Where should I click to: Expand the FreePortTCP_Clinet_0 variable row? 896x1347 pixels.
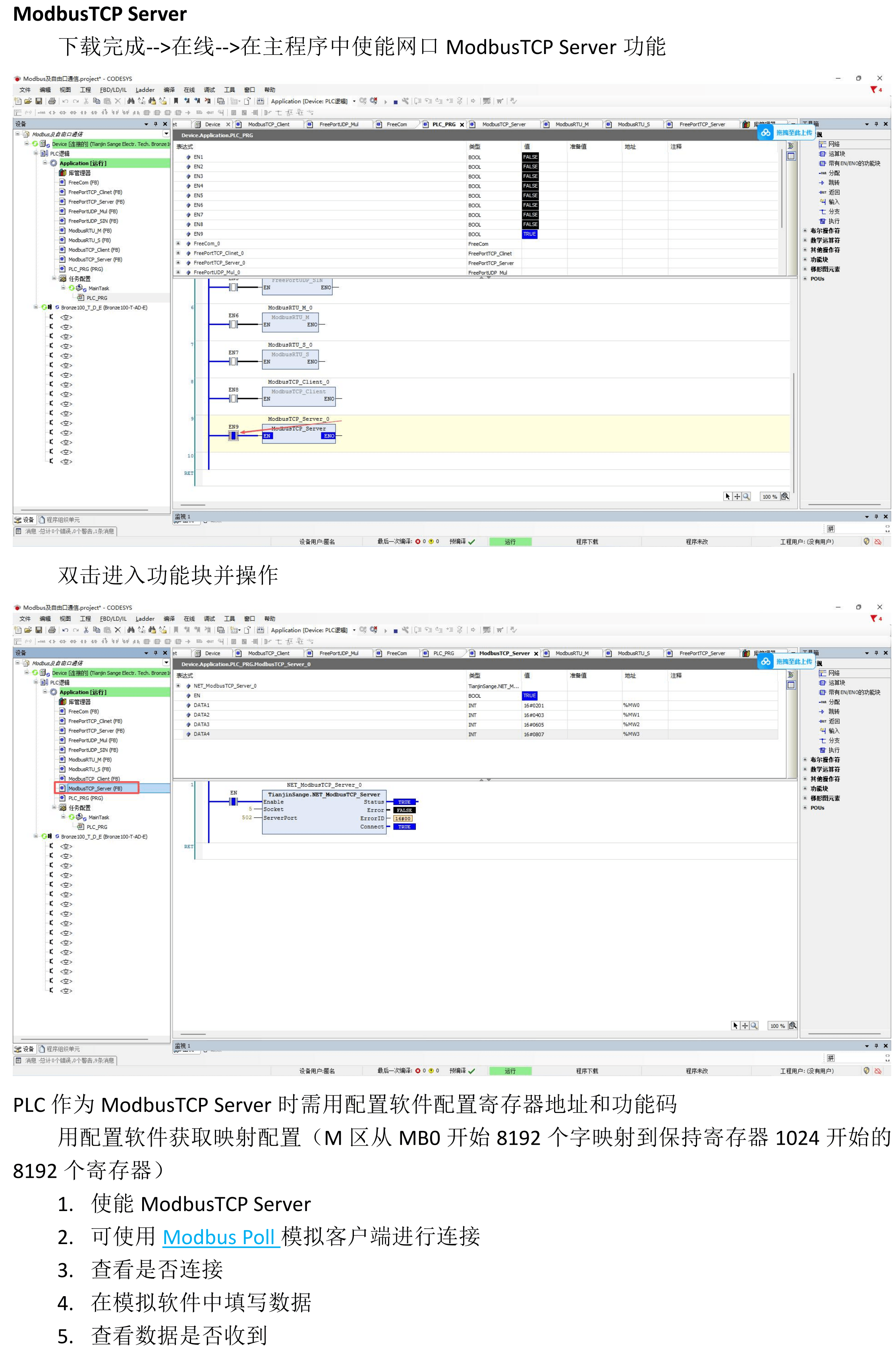click(178, 253)
